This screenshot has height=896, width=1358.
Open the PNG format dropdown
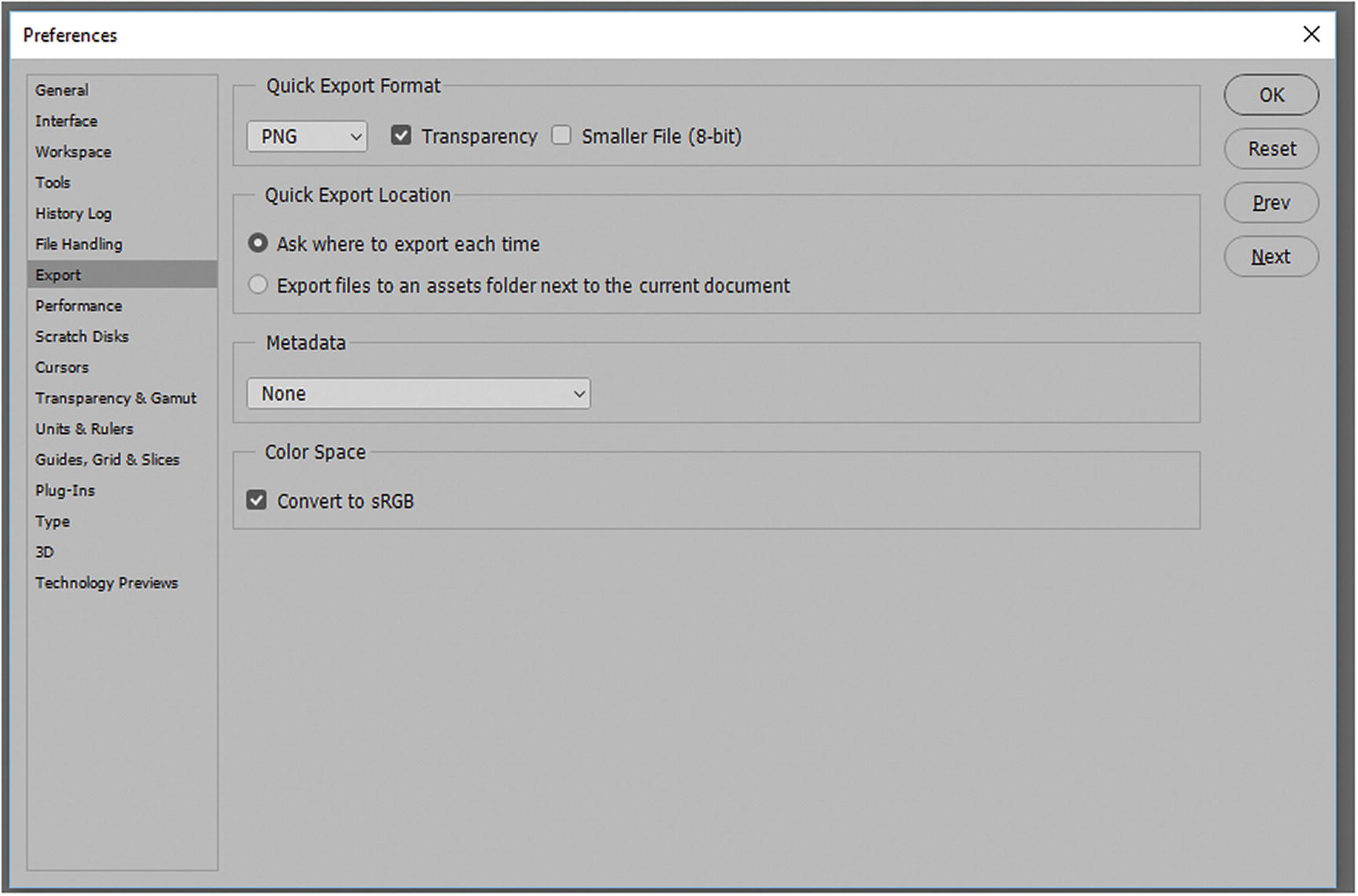point(307,136)
